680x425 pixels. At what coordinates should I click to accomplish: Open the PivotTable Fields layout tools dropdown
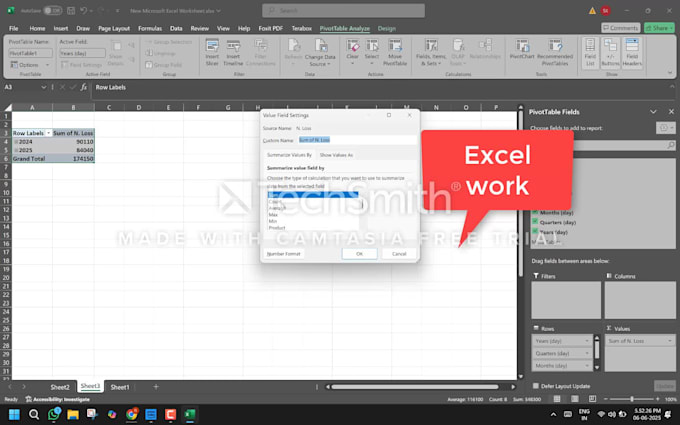click(x=666, y=128)
